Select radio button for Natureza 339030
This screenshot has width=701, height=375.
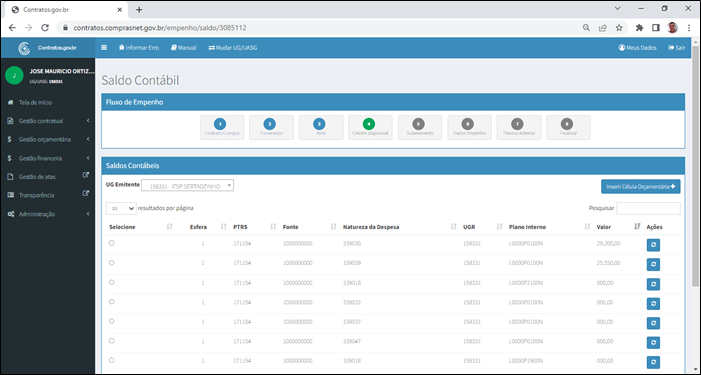(x=112, y=243)
